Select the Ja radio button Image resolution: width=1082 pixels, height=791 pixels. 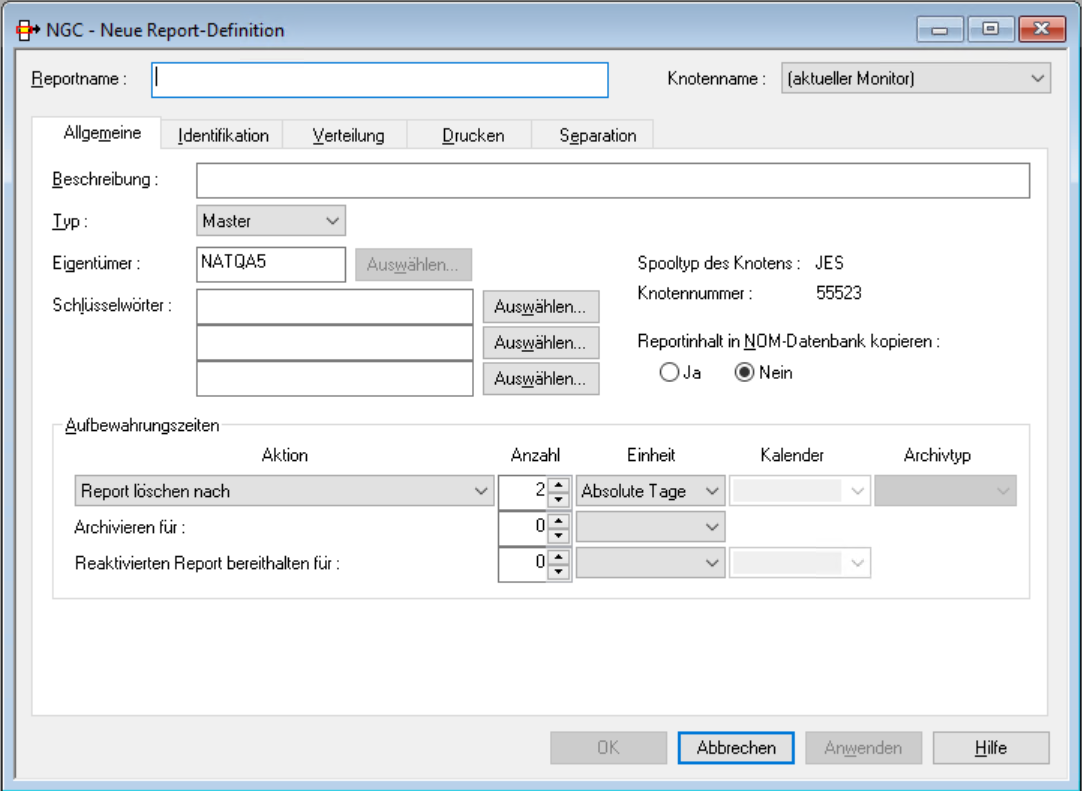click(x=669, y=372)
